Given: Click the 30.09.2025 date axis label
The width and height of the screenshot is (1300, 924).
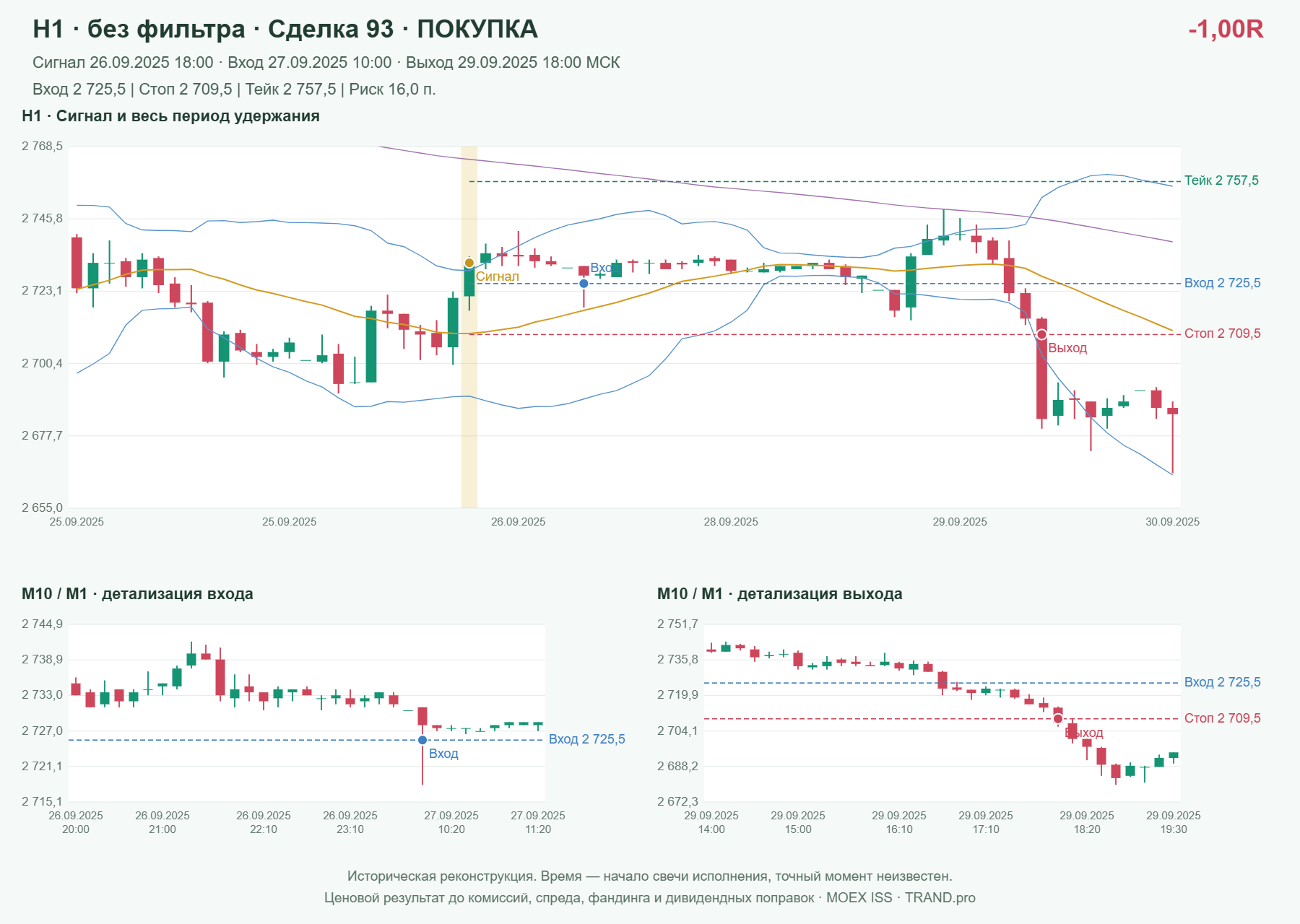Looking at the screenshot, I should 1172,522.
